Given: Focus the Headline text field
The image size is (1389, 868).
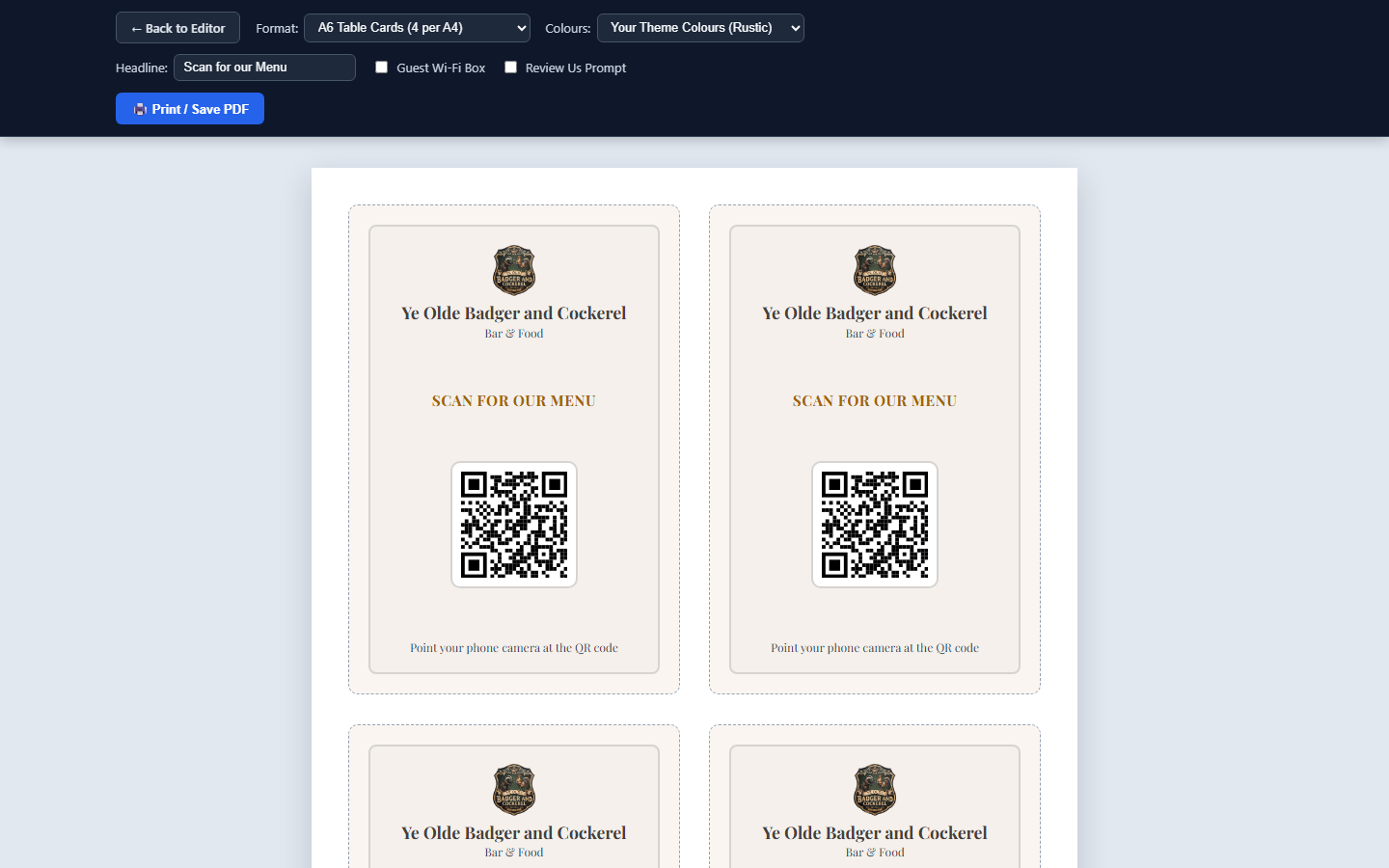Looking at the screenshot, I should 264,68.
